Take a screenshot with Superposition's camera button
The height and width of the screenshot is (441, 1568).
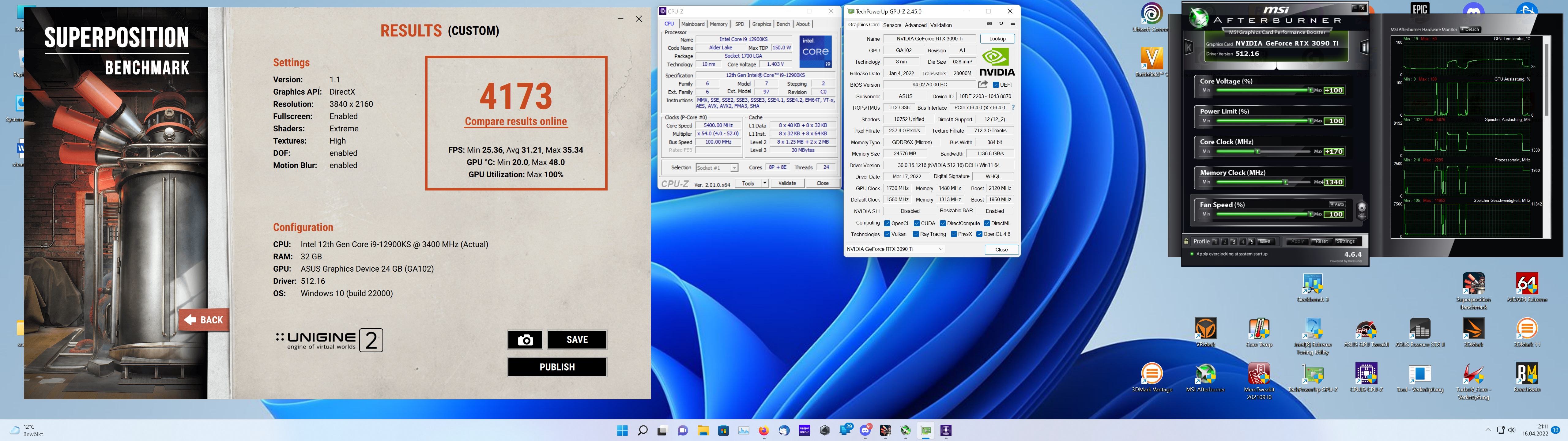pyautogui.click(x=525, y=340)
